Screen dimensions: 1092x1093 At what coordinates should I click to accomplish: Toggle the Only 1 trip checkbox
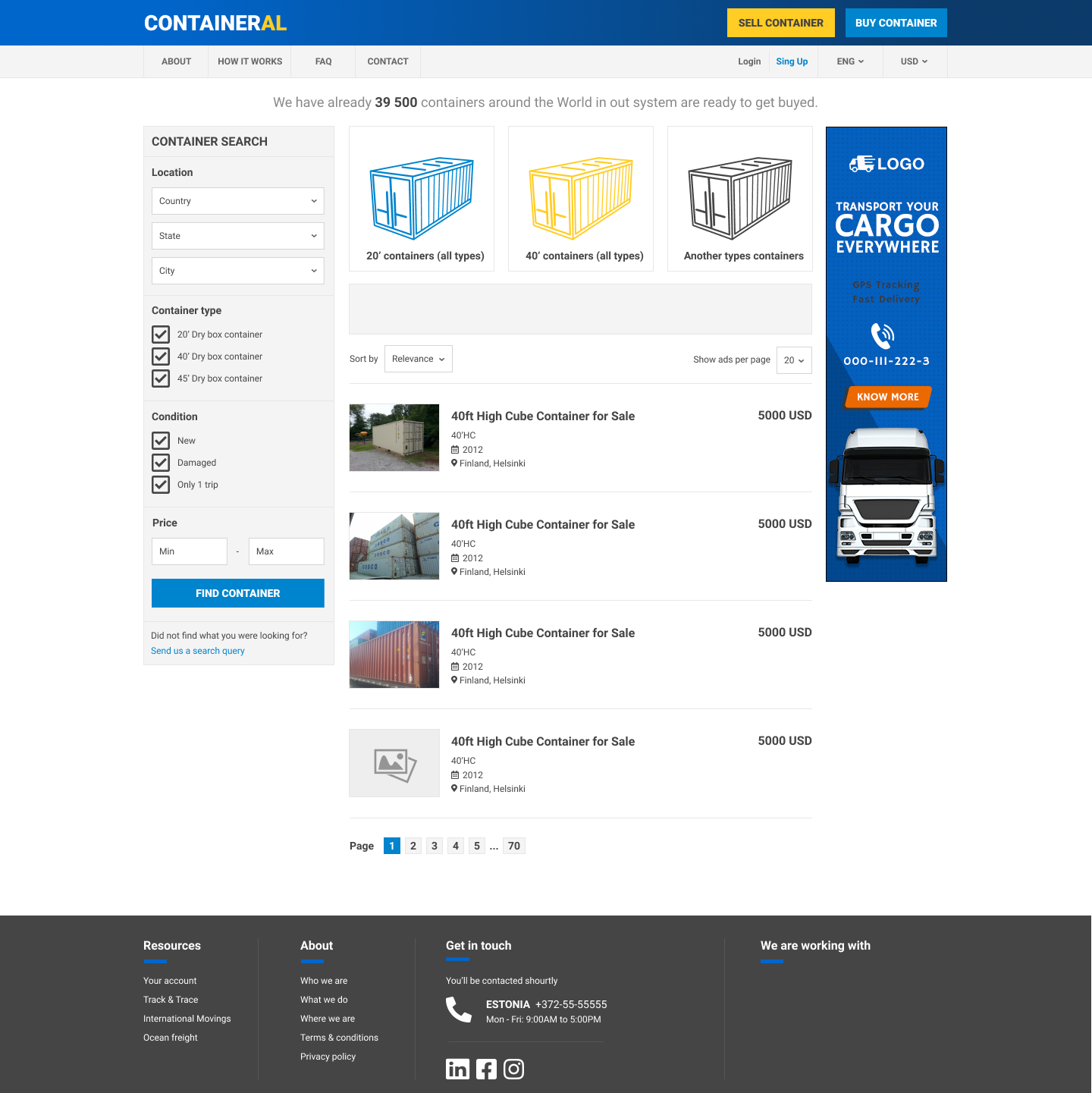160,485
